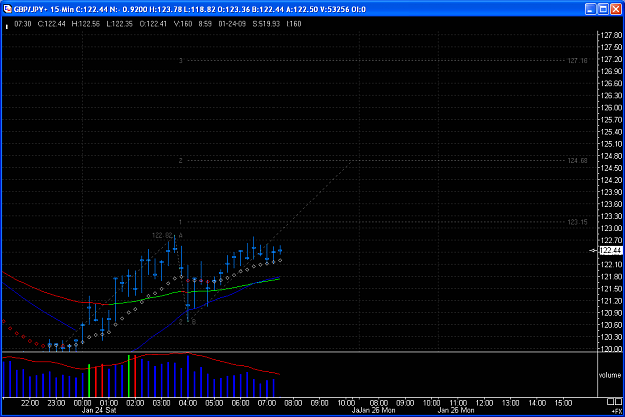Image resolution: width=625 pixels, height=417 pixels.
Task: Select the highlighted 122.44 price axis marker
Action: (x=611, y=250)
